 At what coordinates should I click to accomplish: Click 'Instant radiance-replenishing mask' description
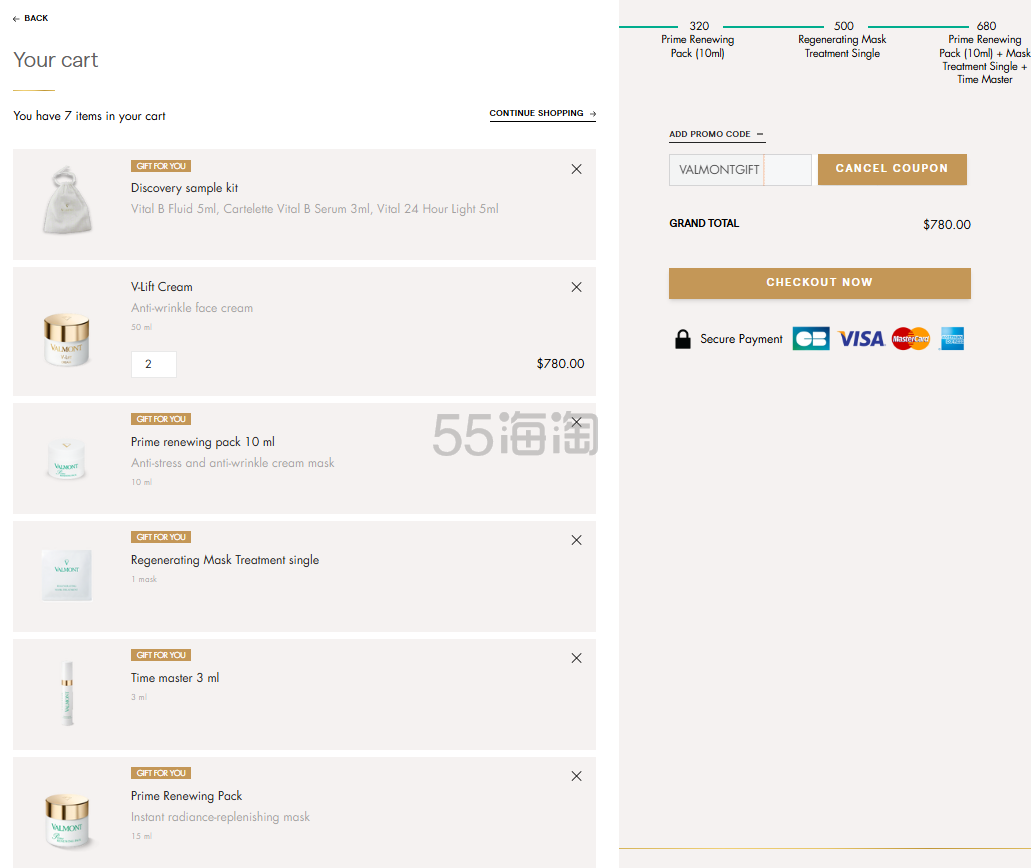[x=220, y=817]
